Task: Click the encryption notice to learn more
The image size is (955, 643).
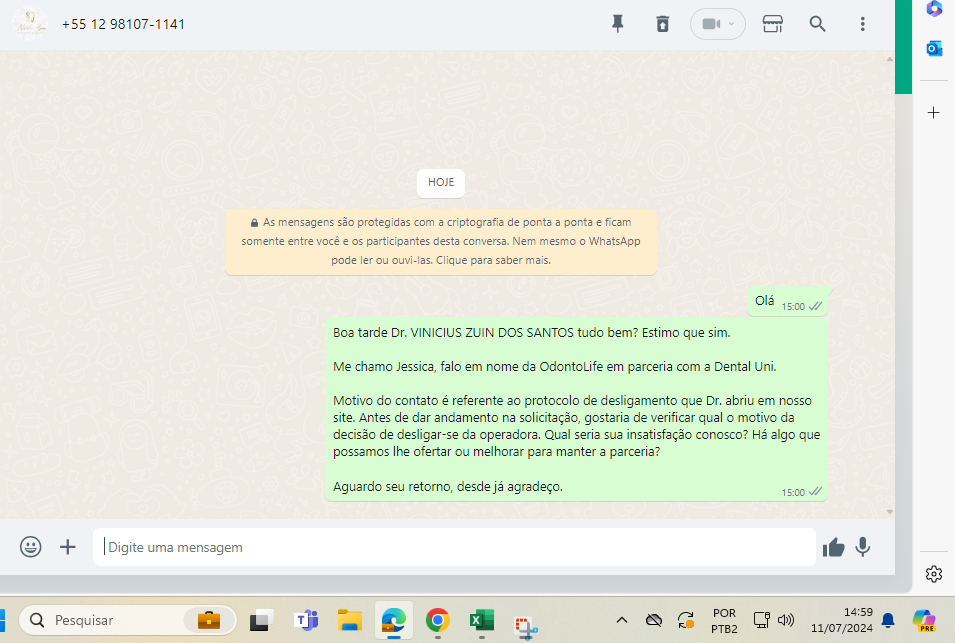Action: pos(441,241)
